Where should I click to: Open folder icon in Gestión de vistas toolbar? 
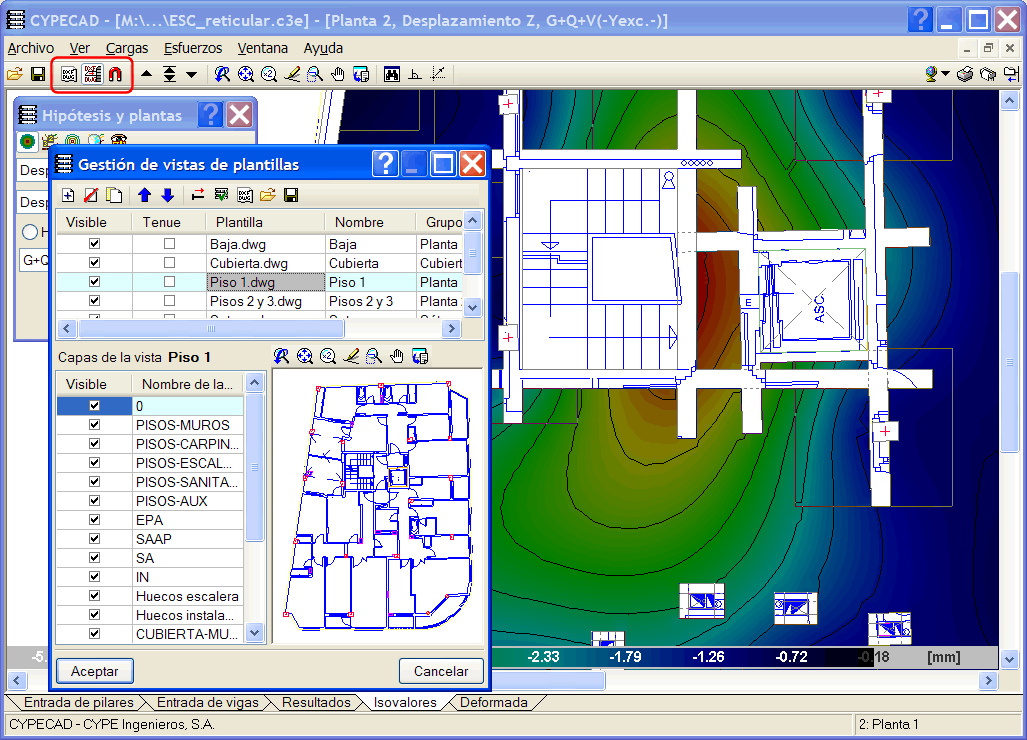coord(267,195)
